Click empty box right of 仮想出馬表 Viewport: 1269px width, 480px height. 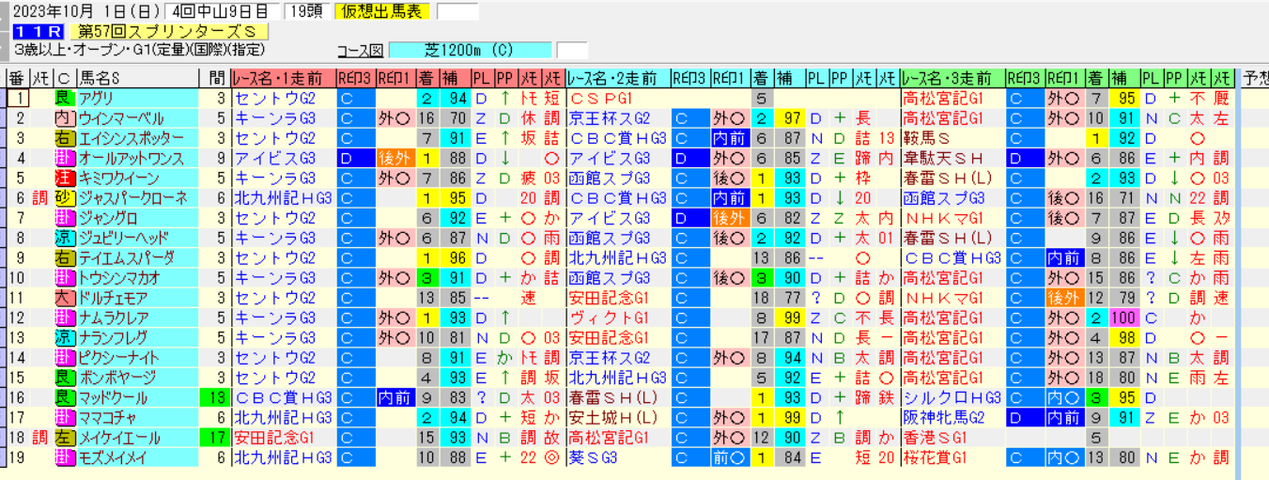click(457, 12)
